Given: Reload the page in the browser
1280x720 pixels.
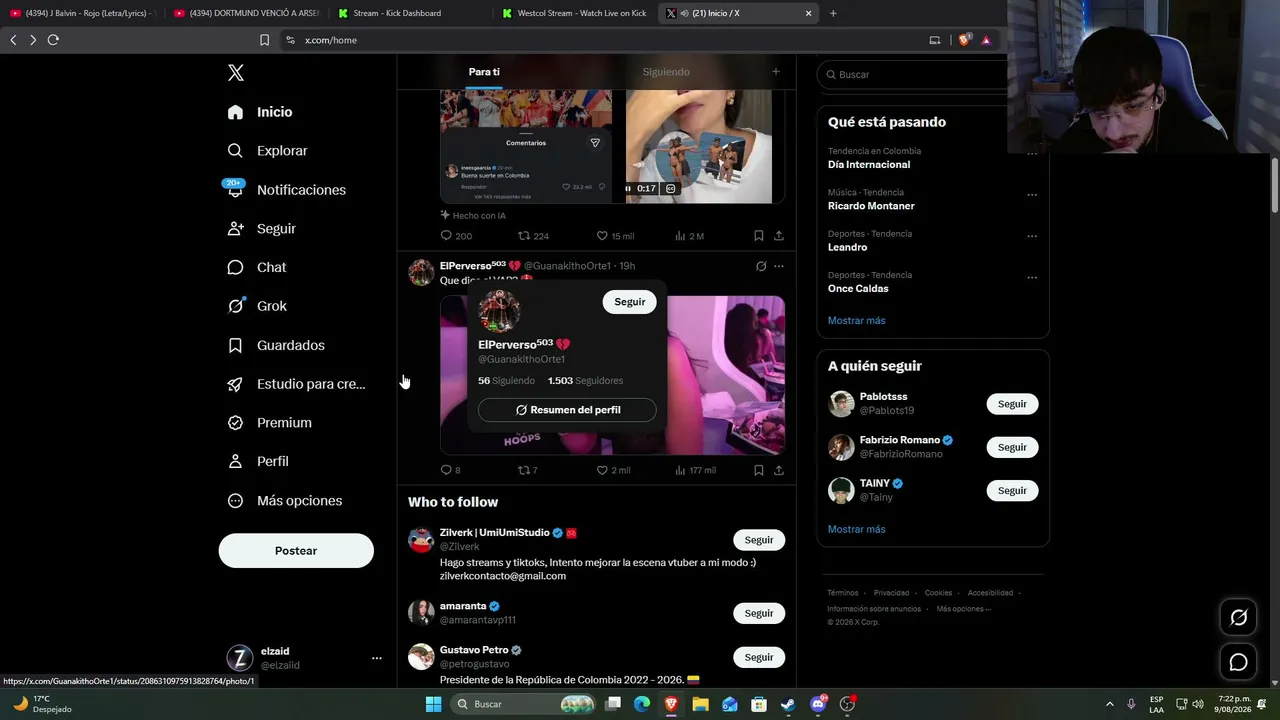Looking at the screenshot, I should click(x=53, y=40).
